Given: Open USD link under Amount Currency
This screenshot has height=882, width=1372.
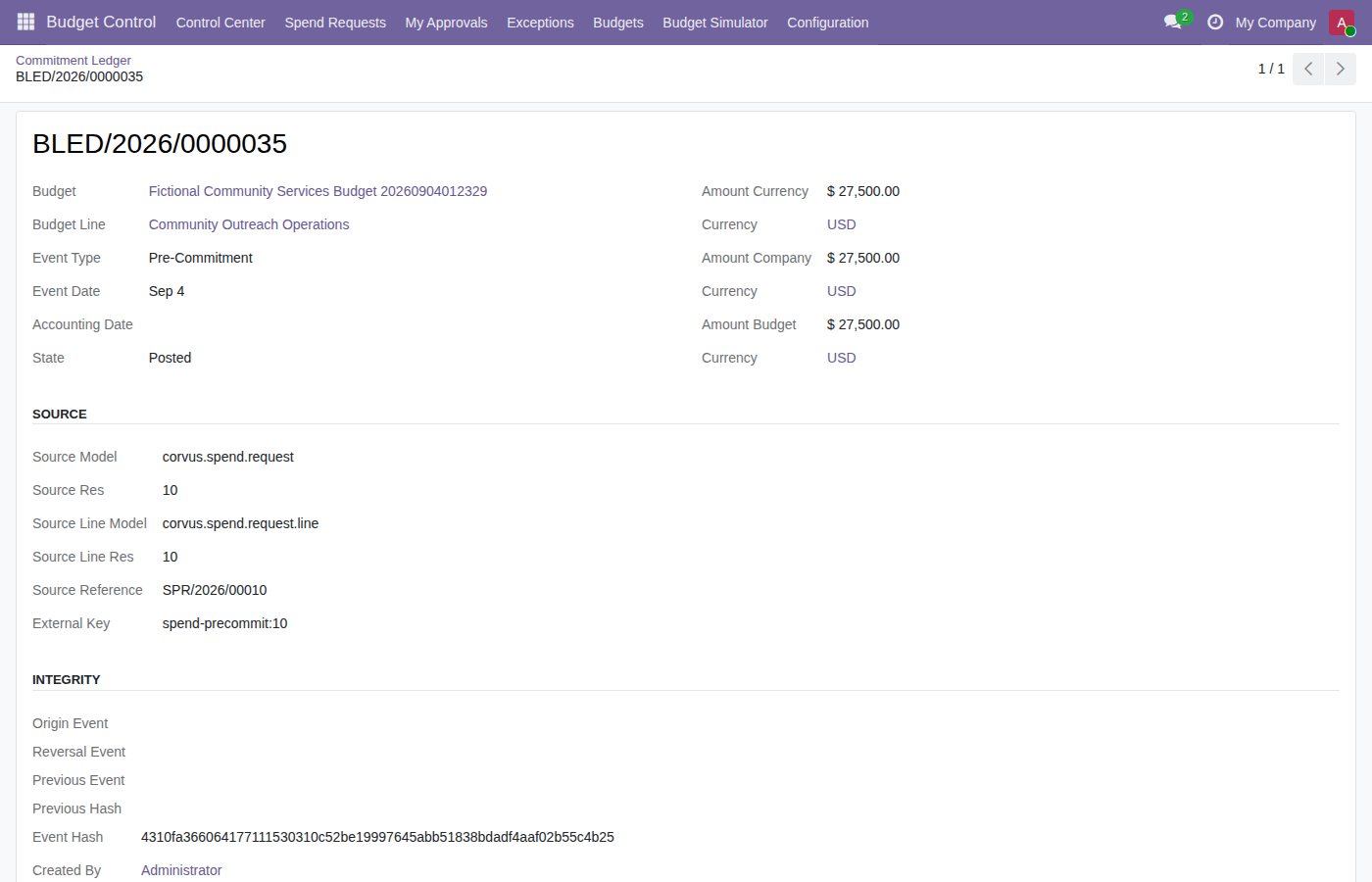Looking at the screenshot, I should tap(842, 224).
